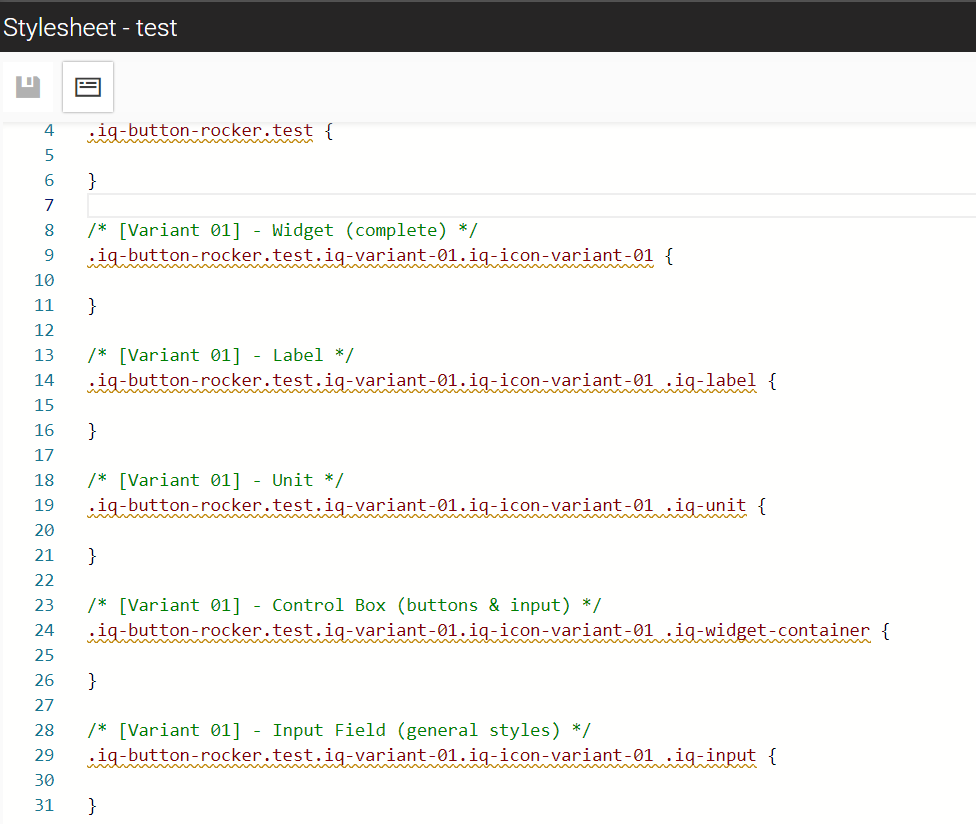The height and width of the screenshot is (824, 976).
Task: Click the Label comment on line 13
Action: pos(220,355)
